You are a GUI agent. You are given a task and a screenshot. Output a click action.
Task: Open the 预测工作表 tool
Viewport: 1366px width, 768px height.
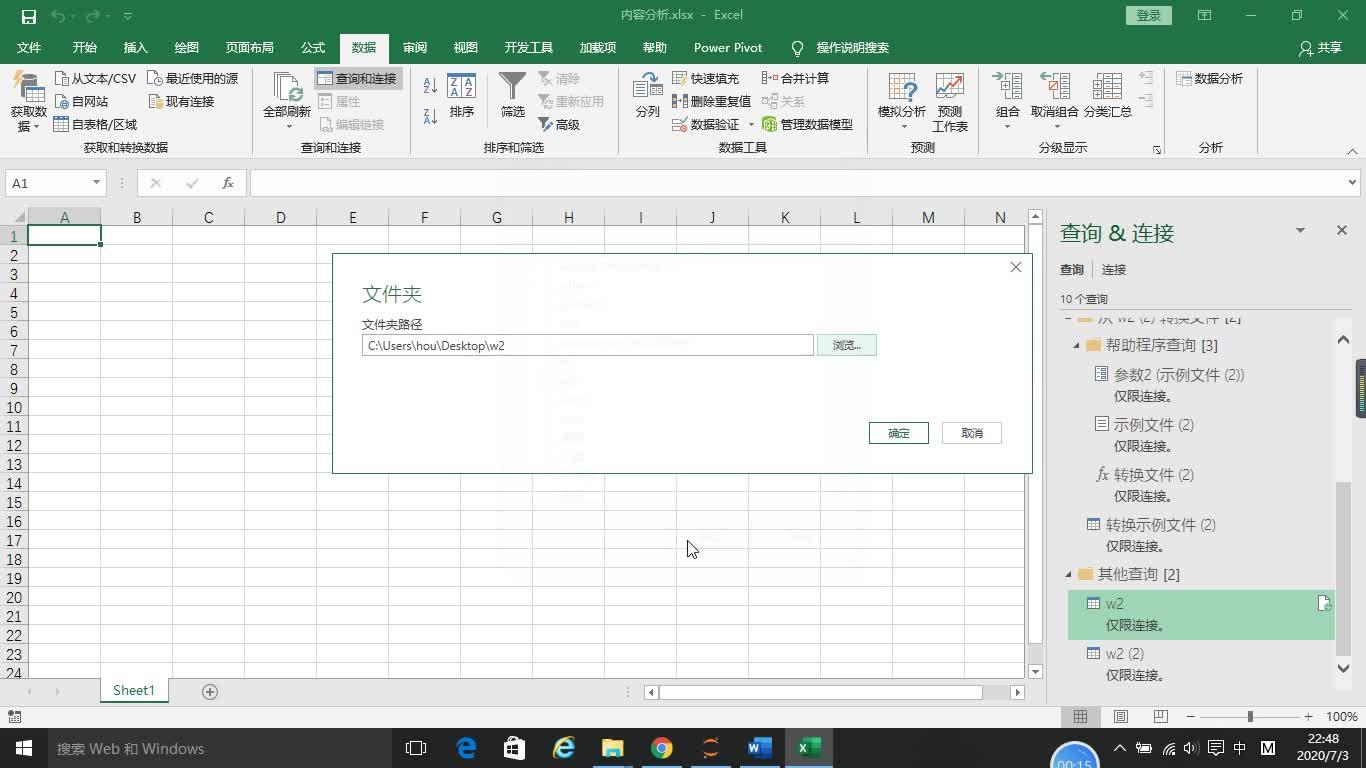(947, 100)
